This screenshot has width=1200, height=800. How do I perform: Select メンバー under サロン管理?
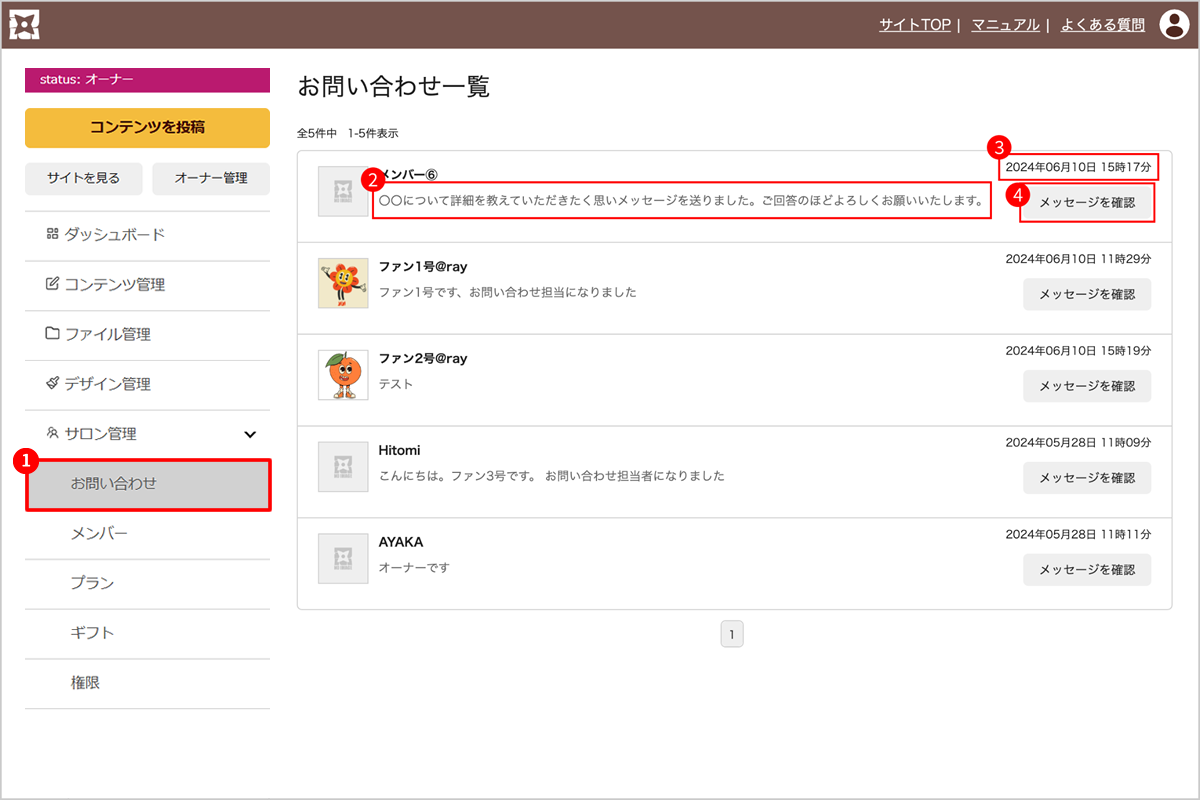pos(99,534)
